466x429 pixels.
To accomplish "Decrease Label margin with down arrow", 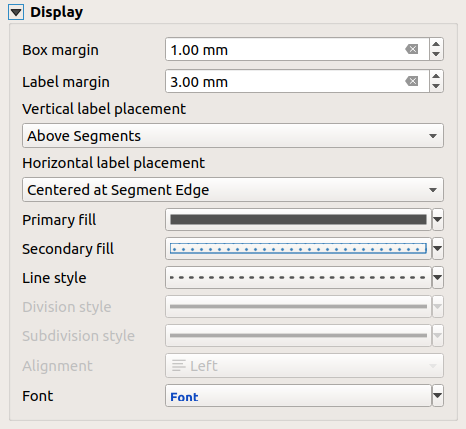I will [x=436, y=87].
